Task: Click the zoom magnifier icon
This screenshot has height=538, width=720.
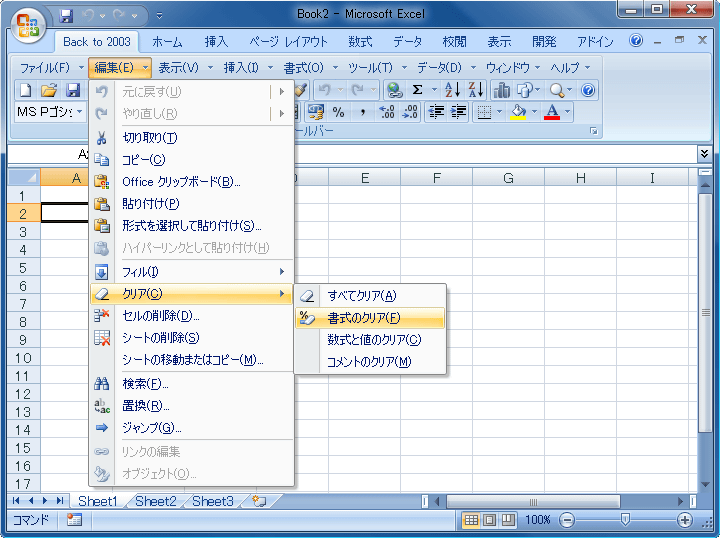Action: pos(557,90)
